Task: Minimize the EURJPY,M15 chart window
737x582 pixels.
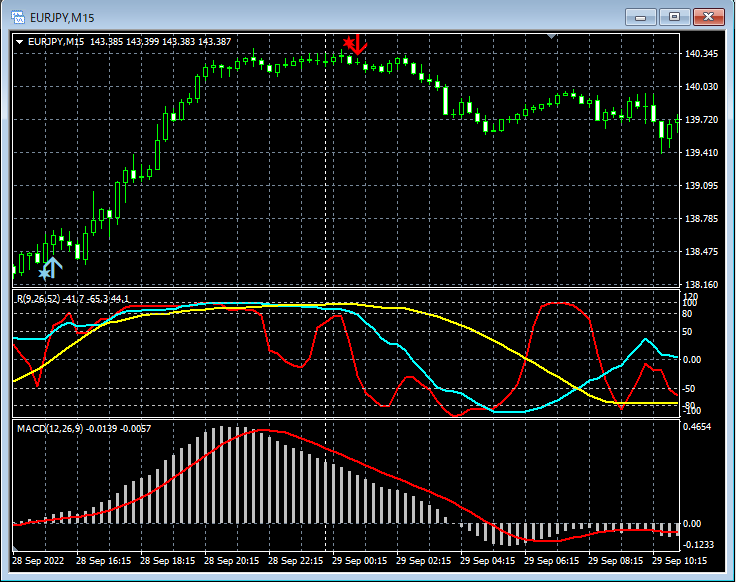Action: pyautogui.click(x=640, y=17)
